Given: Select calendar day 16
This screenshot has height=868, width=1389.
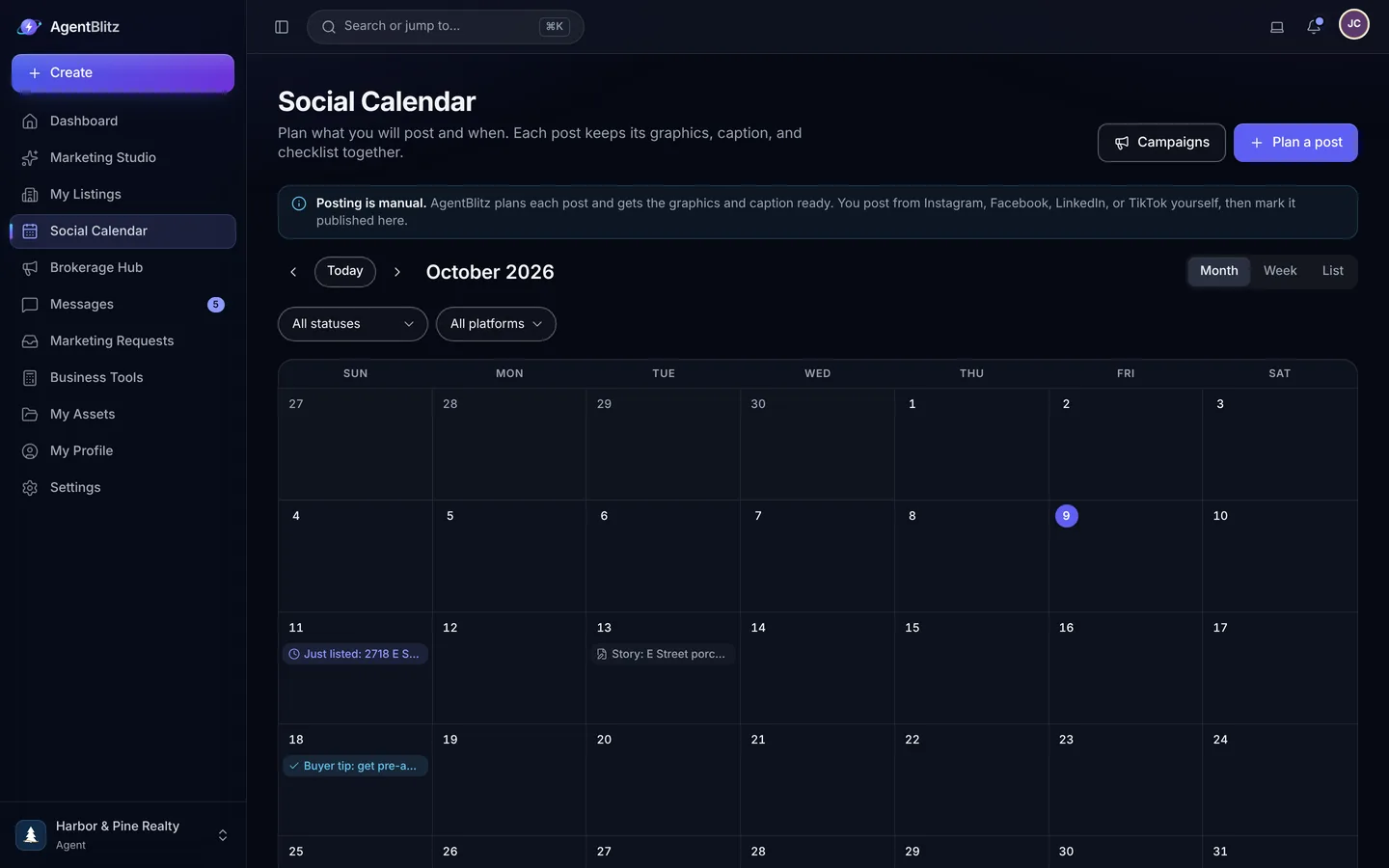Looking at the screenshot, I should [x=1066, y=628].
